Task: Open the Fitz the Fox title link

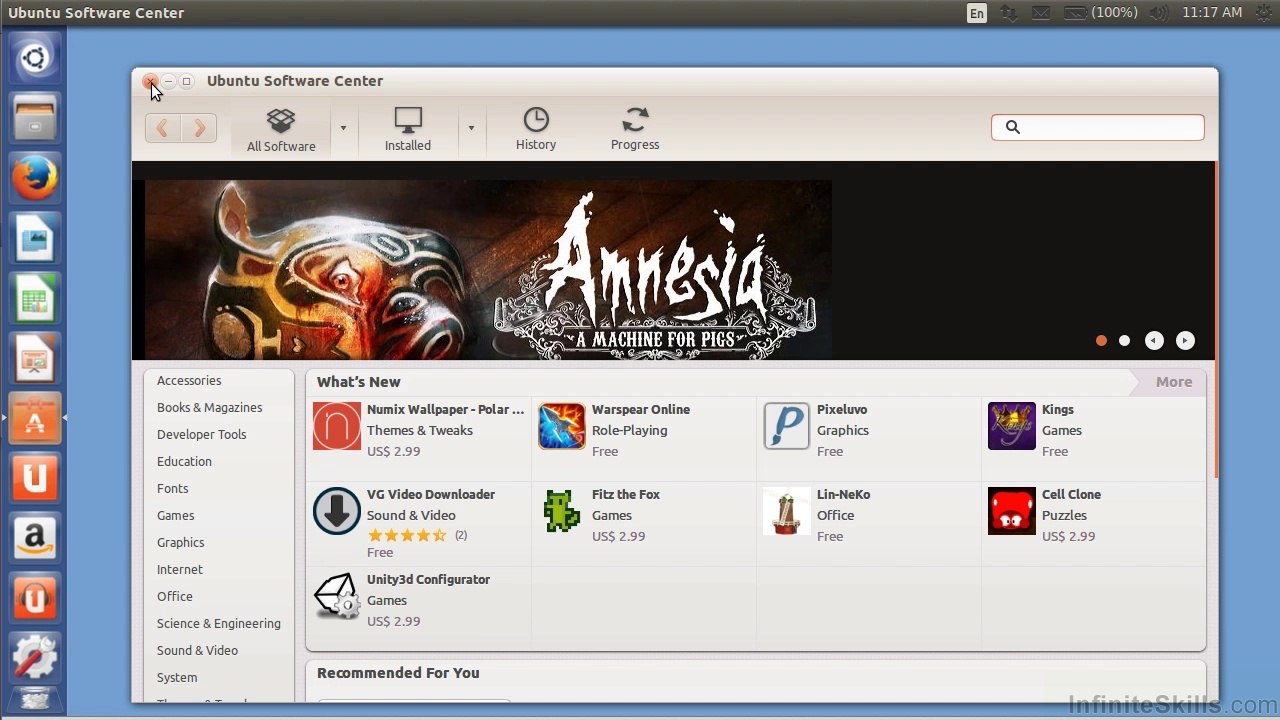Action: 626,495
